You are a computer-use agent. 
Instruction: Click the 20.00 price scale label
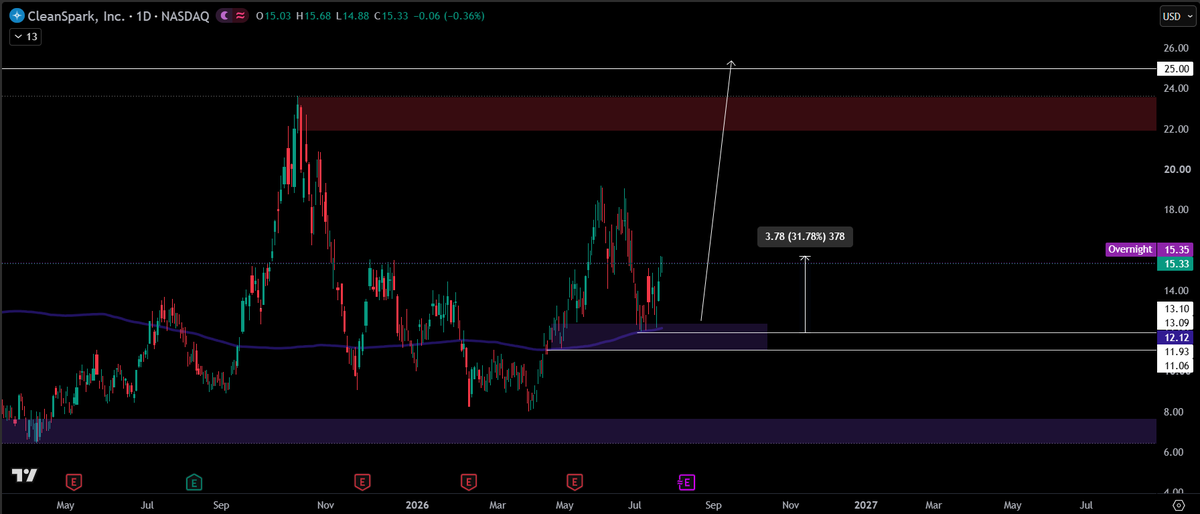point(1175,170)
